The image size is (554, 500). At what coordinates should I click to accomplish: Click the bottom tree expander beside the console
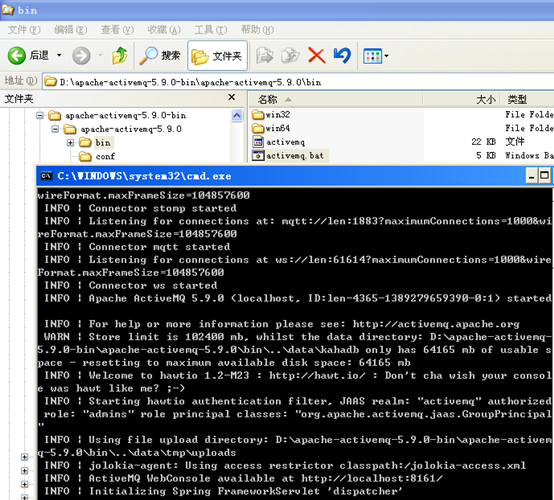click(x=24, y=497)
